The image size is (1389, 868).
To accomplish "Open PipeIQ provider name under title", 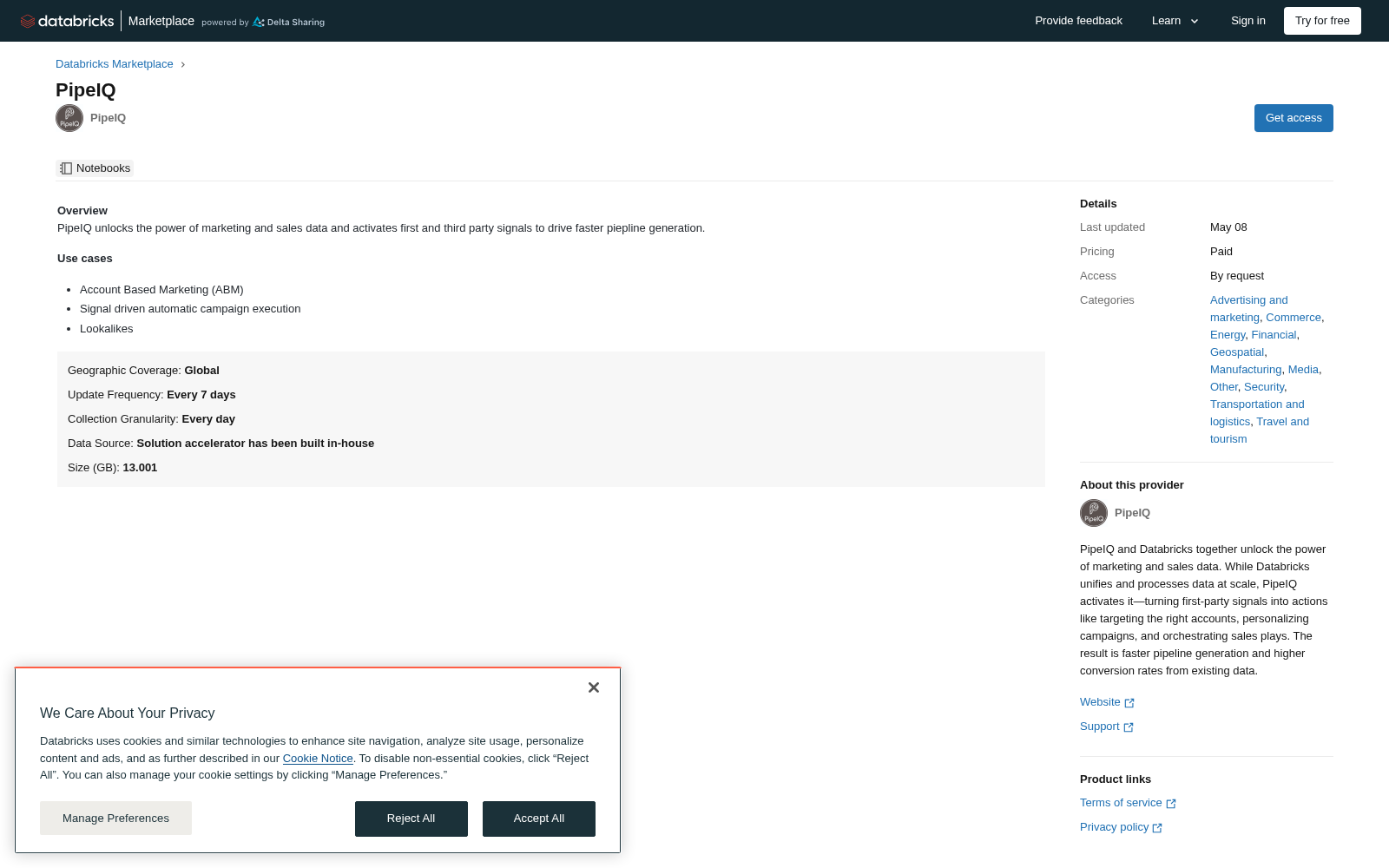I will (x=108, y=118).
